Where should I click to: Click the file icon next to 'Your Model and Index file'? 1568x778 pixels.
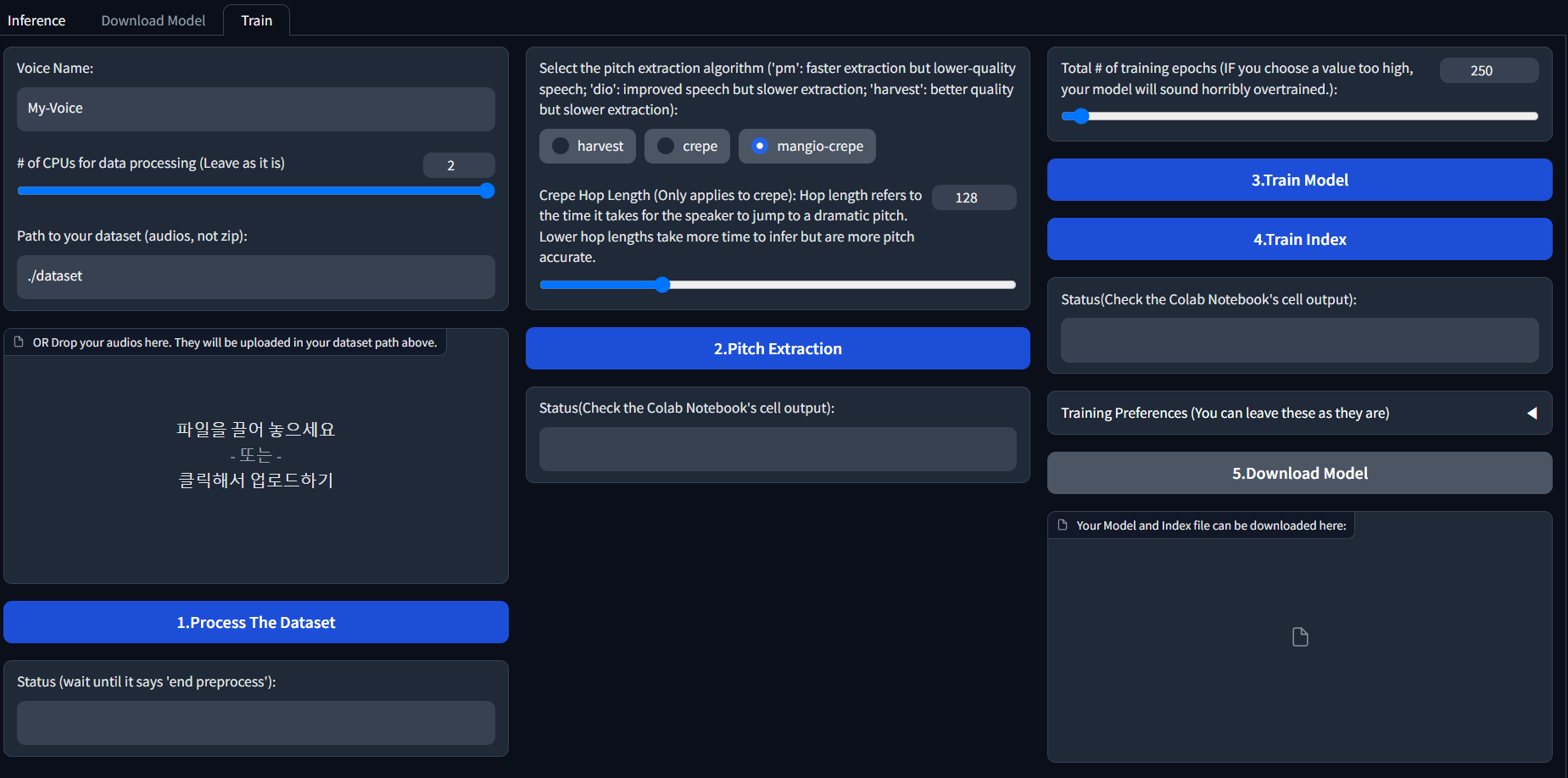(x=1063, y=525)
